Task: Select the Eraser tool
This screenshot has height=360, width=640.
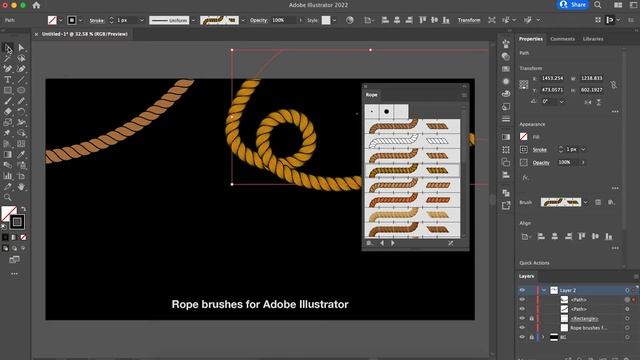Action: point(7,111)
